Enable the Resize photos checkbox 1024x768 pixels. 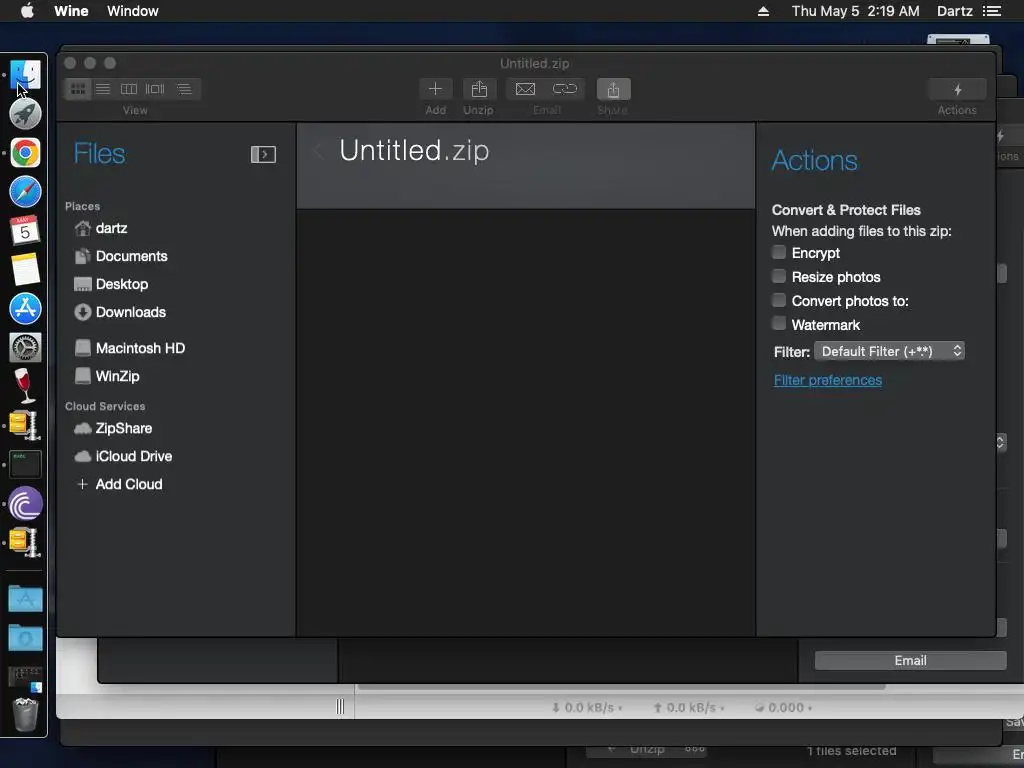click(778, 276)
